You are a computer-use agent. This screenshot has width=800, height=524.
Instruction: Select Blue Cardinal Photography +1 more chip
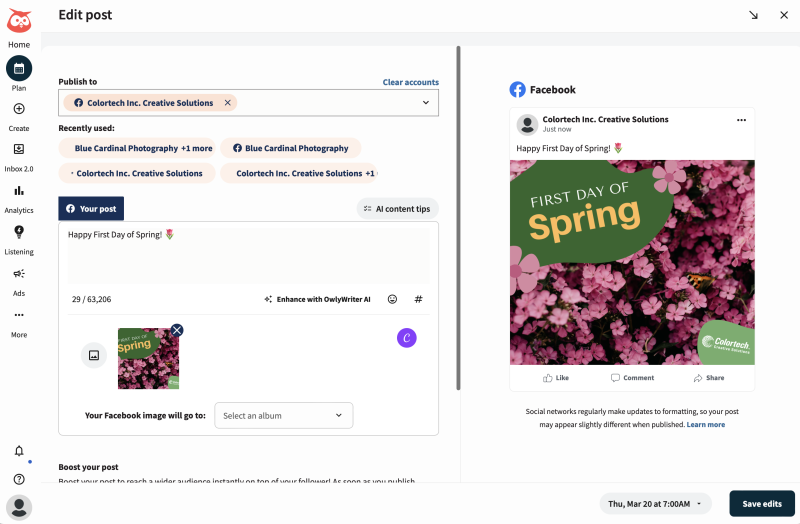click(137, 148)
